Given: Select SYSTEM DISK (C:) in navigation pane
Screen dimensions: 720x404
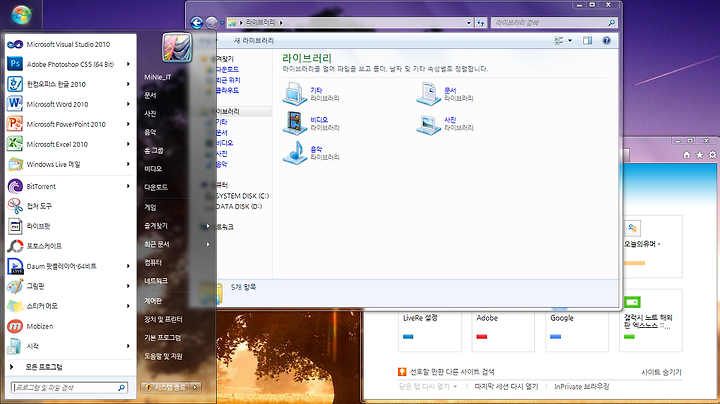Looking at the screenshot, I should click(x=242, y=196).
